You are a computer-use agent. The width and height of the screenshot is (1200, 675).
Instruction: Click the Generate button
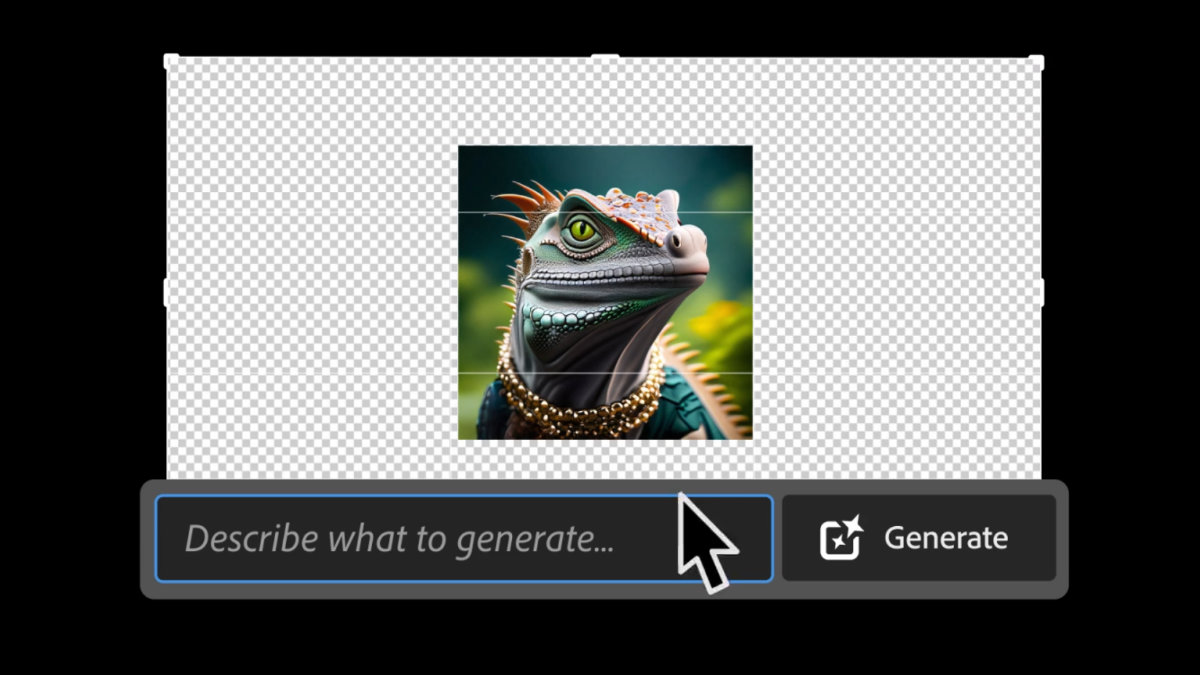click(x=919, y=538)
